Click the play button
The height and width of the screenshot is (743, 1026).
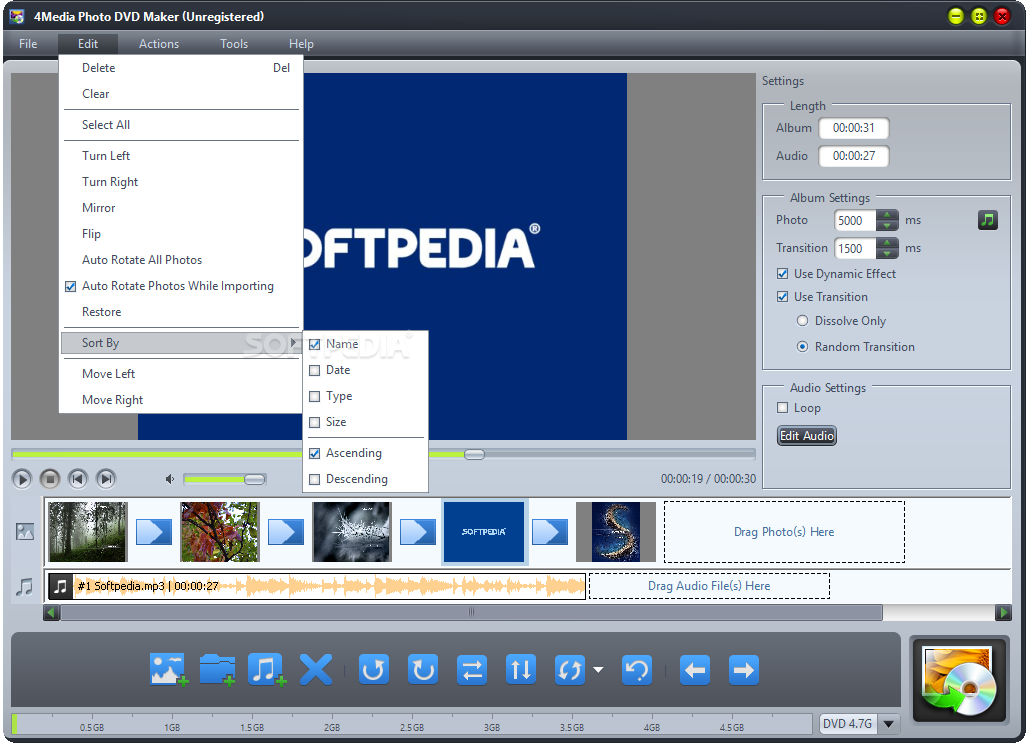(x=22, y=479)
